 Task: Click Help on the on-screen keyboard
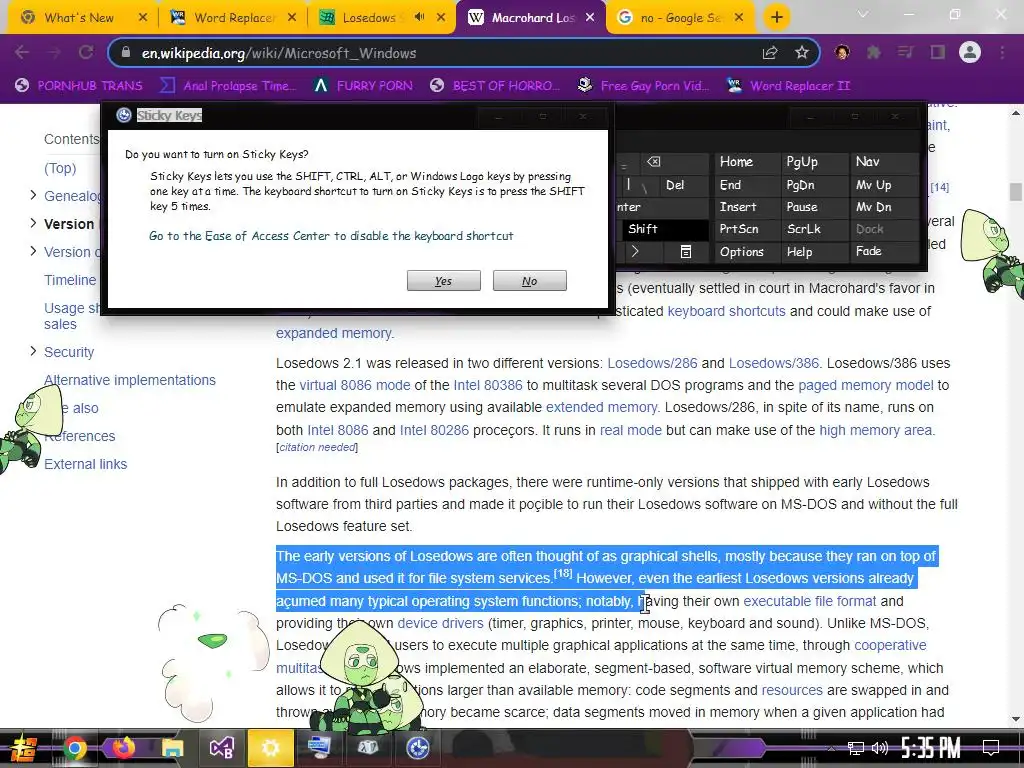[x=813, y=251]
